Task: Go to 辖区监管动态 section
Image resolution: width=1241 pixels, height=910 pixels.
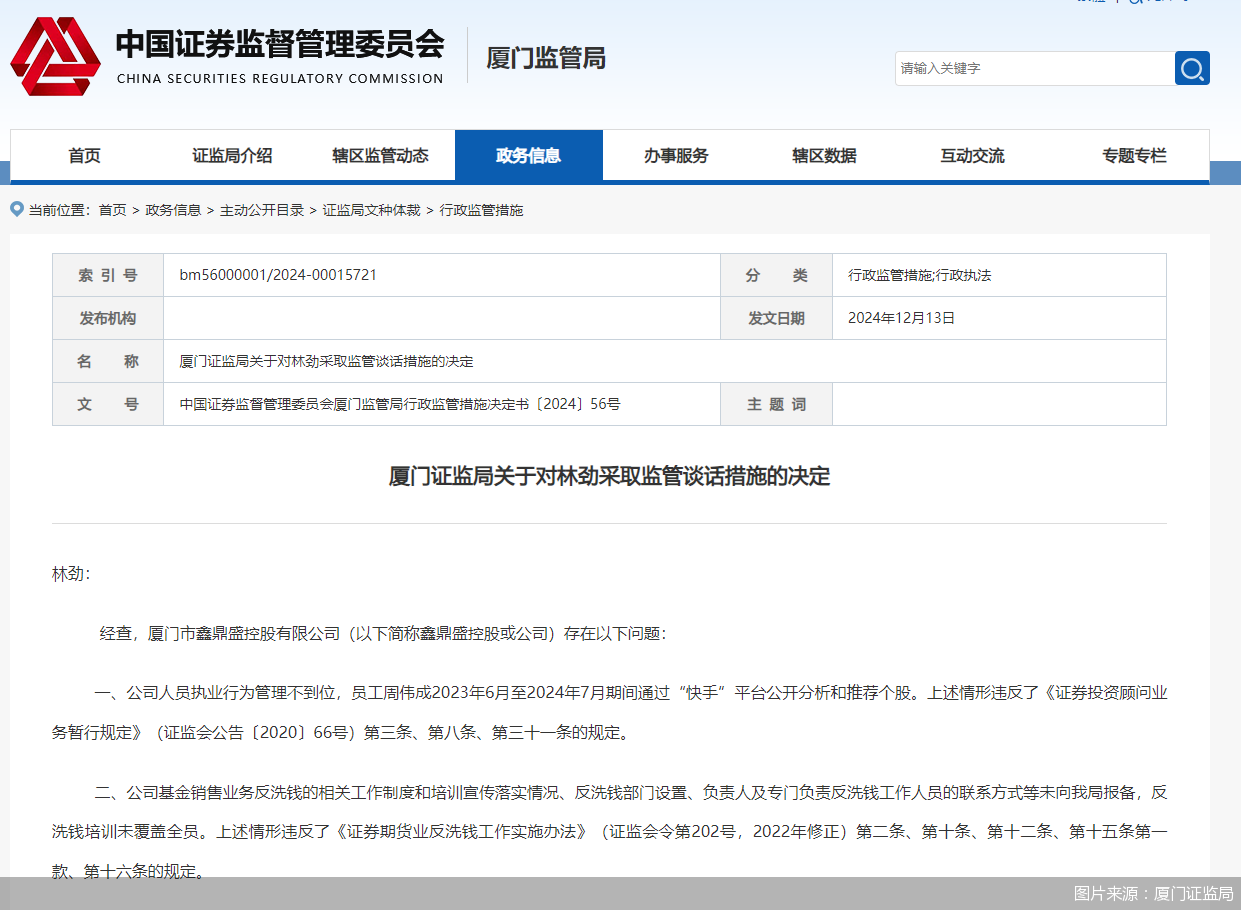Action: coord(380,156)
